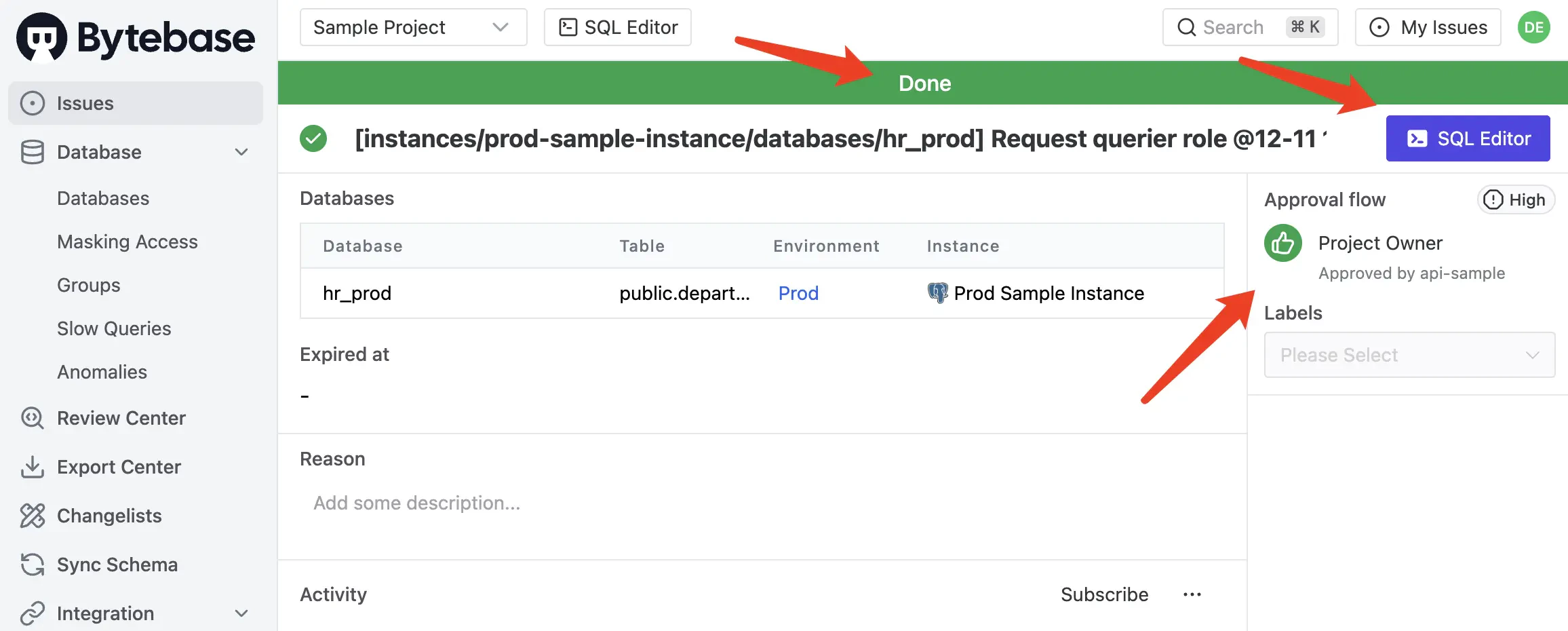
Task: Click the blue SQL Editor button
Action: click(1468, 138)
